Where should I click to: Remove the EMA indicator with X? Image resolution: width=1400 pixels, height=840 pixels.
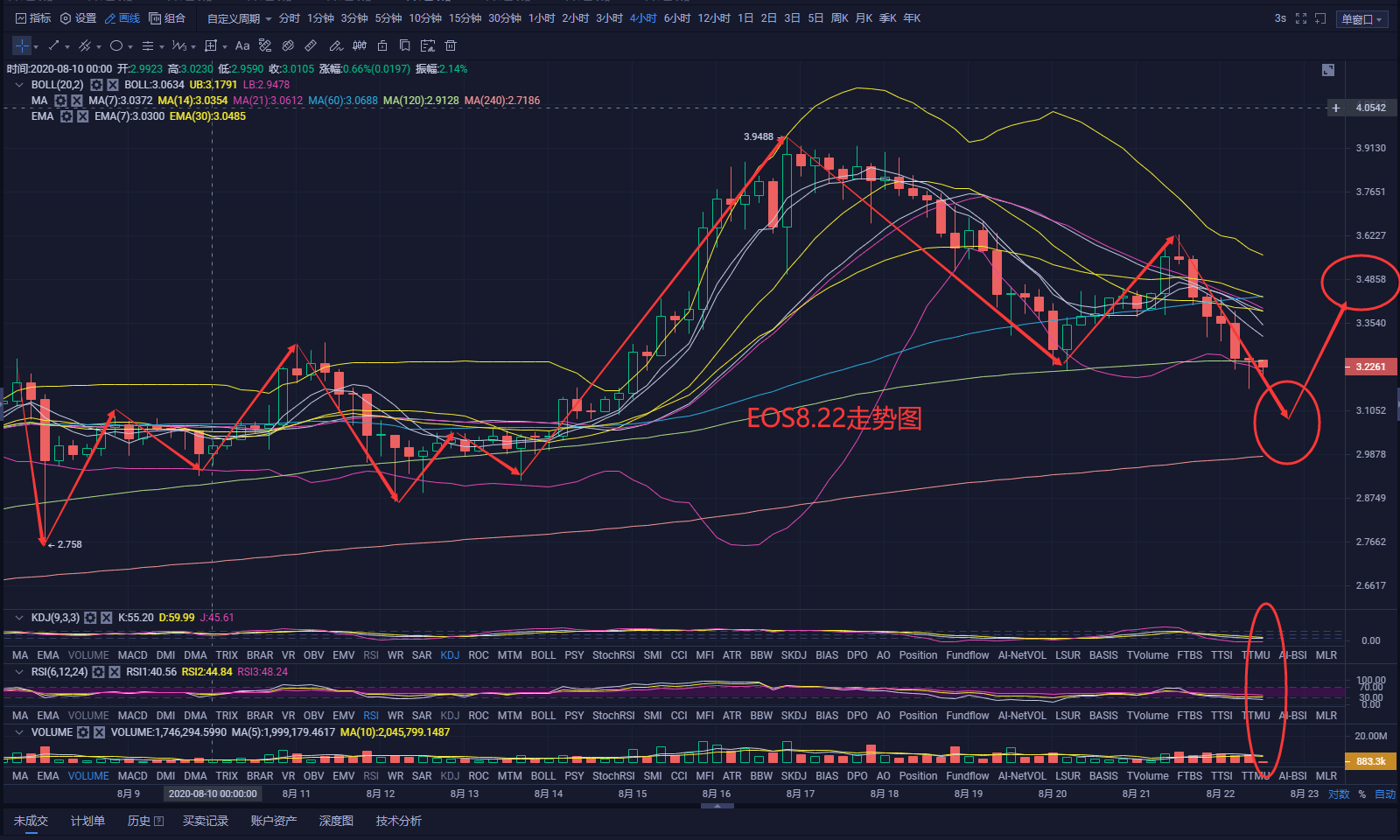pos(82,116)
